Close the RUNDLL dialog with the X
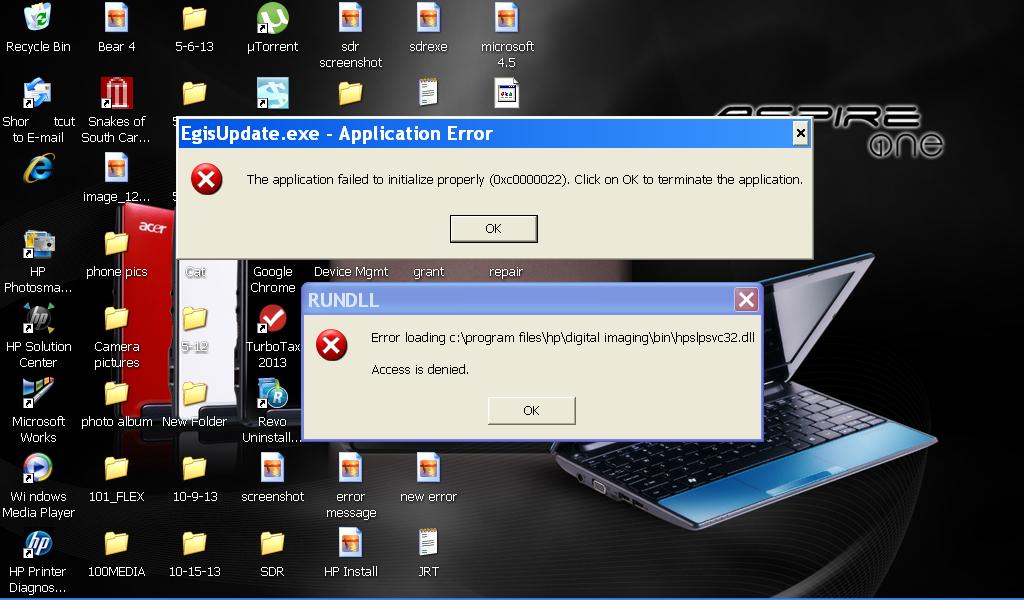The height and width of the screenshot is (600, 1024). (x=746, y=300)
